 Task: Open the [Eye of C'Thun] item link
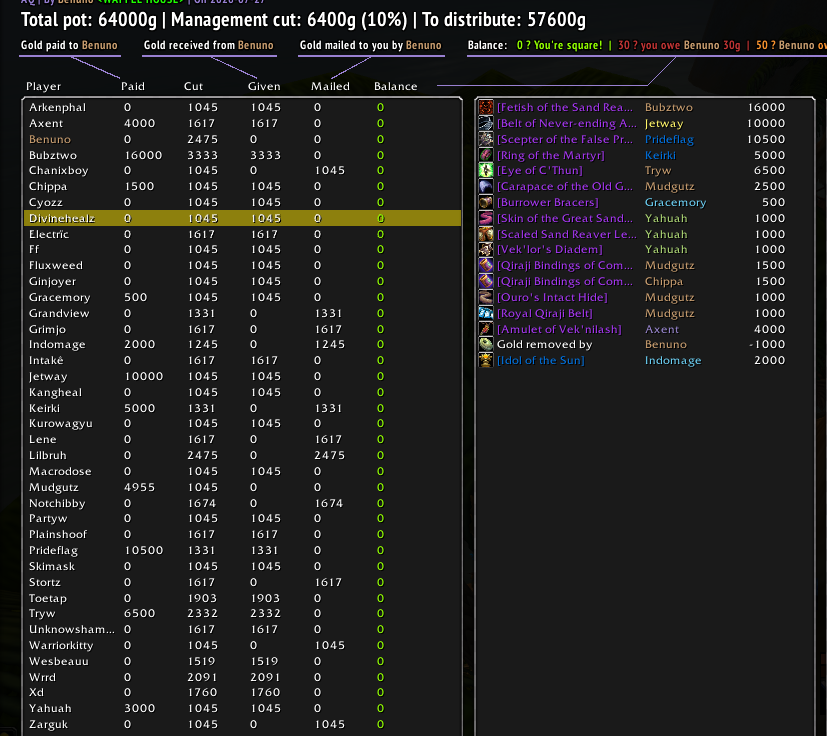tap(540, 170)
